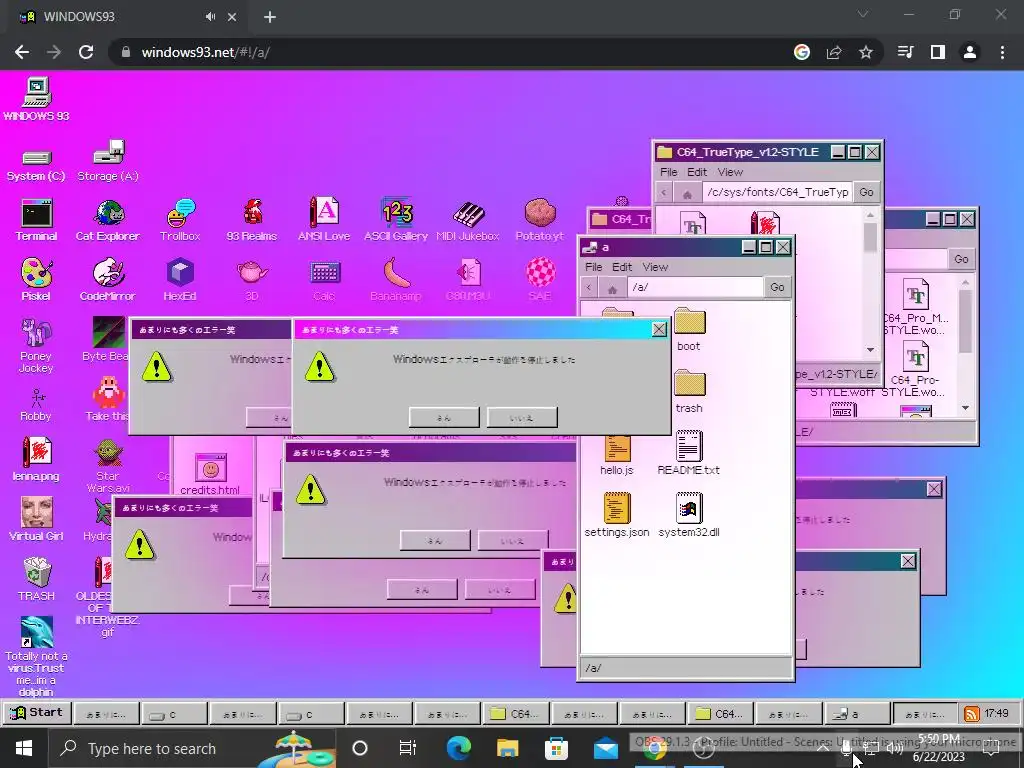Launch the SAE checkered ball icon

coord(540,280)
